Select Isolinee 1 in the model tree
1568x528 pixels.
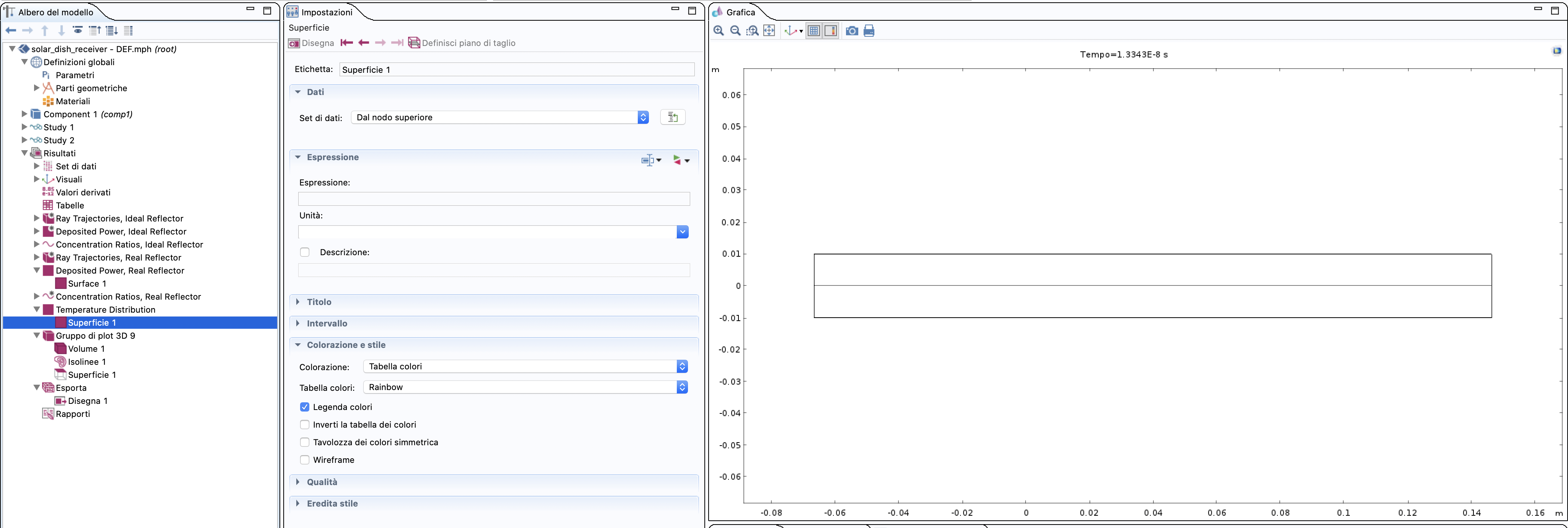[x=87, y=362]
